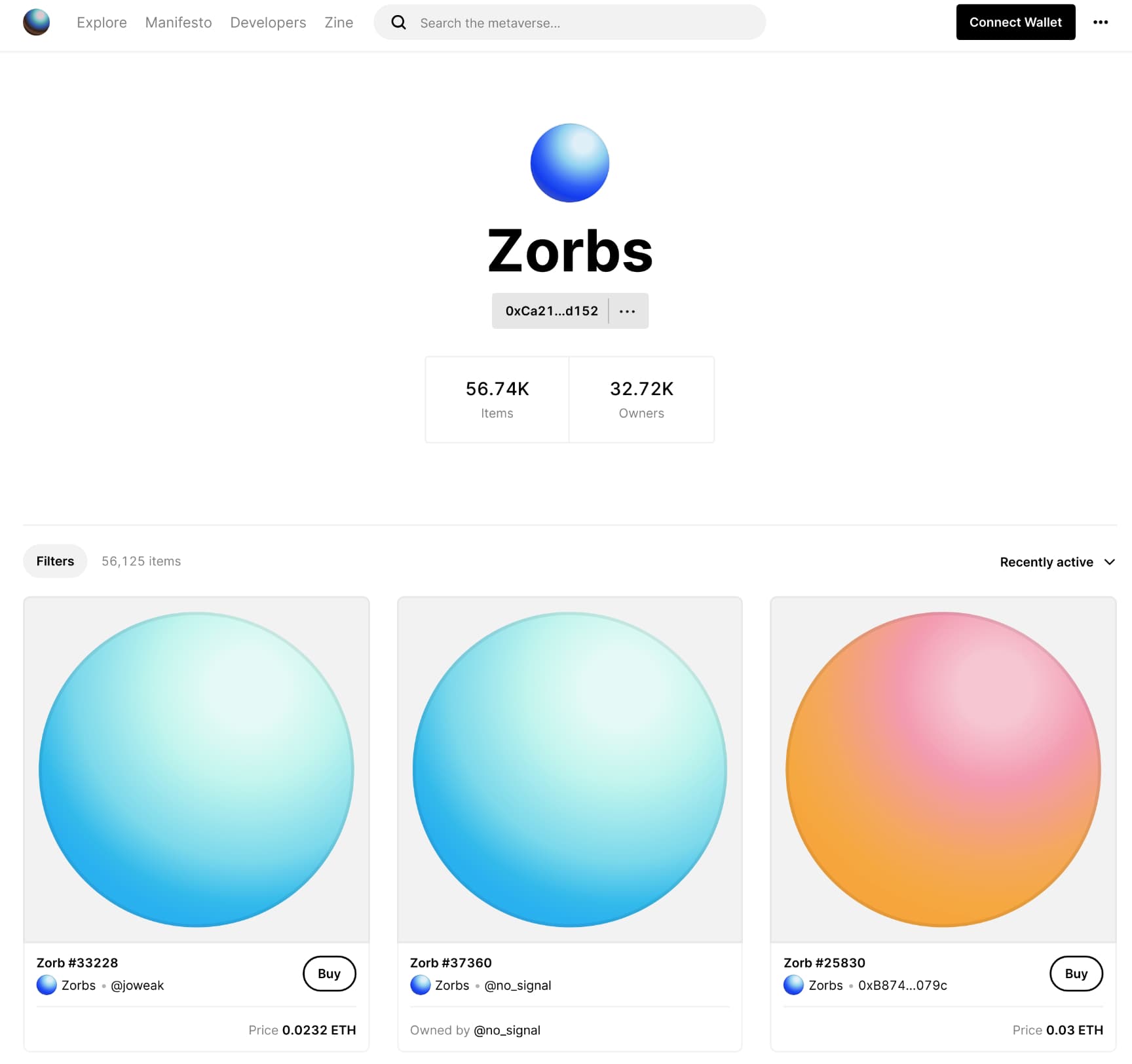Buy Zorb #25830
The height and width of the screenshot is (1064, 1132).
[x=1076, y=974]
